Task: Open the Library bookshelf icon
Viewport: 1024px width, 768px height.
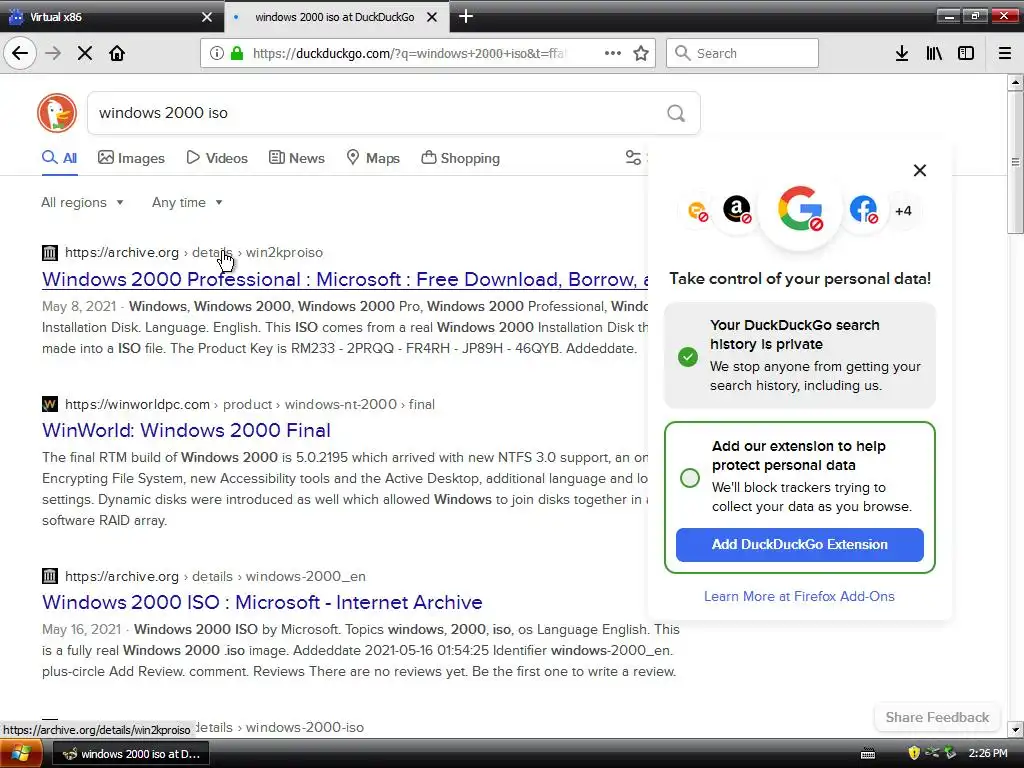Action: tap(934, 53)
